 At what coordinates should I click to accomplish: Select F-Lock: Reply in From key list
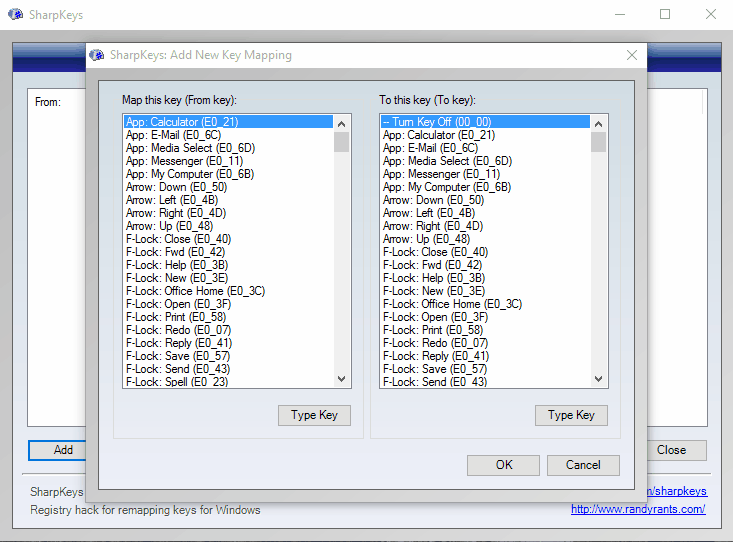(x=229, y=343)
